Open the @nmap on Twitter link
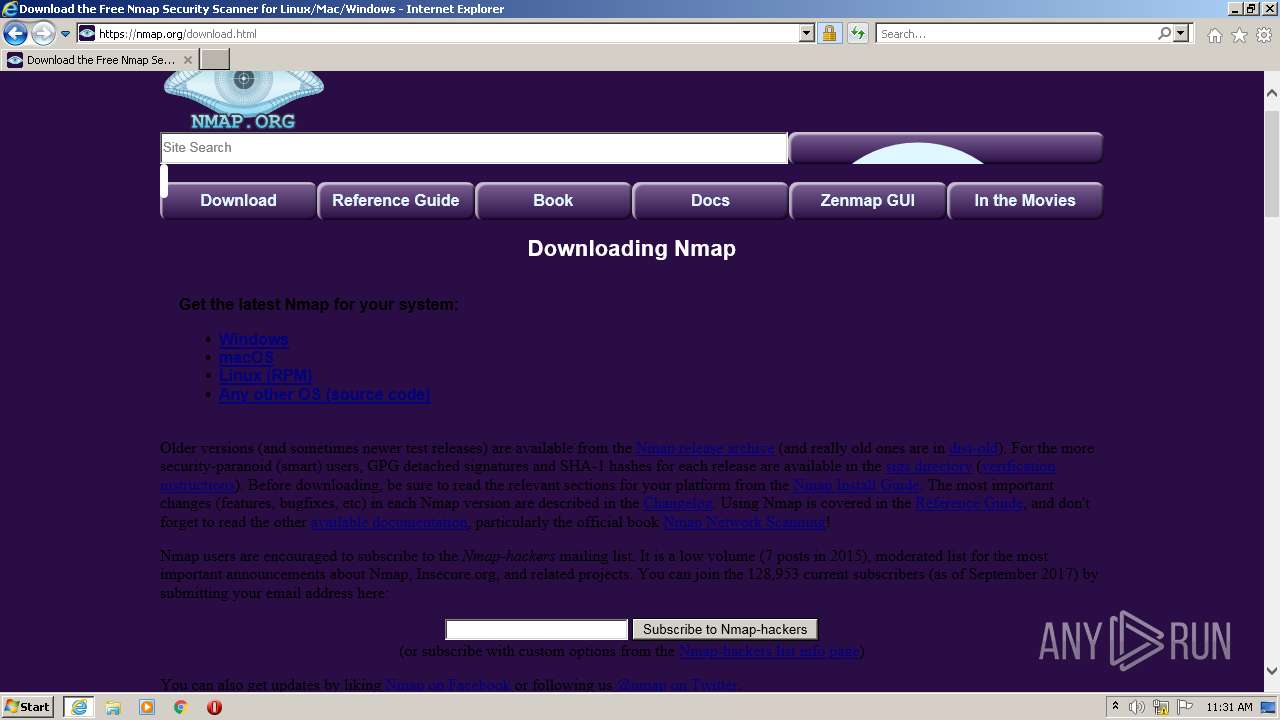 (677, 685)
